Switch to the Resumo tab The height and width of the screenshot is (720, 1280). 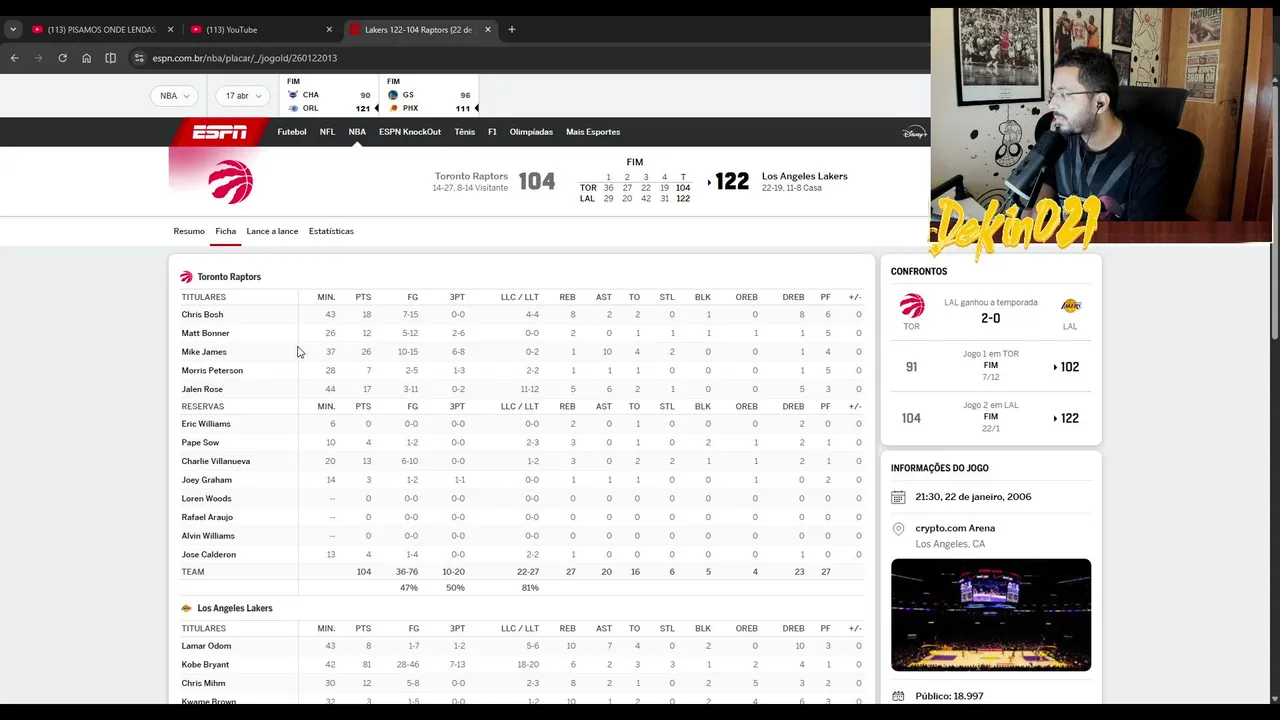click(189, 231)
